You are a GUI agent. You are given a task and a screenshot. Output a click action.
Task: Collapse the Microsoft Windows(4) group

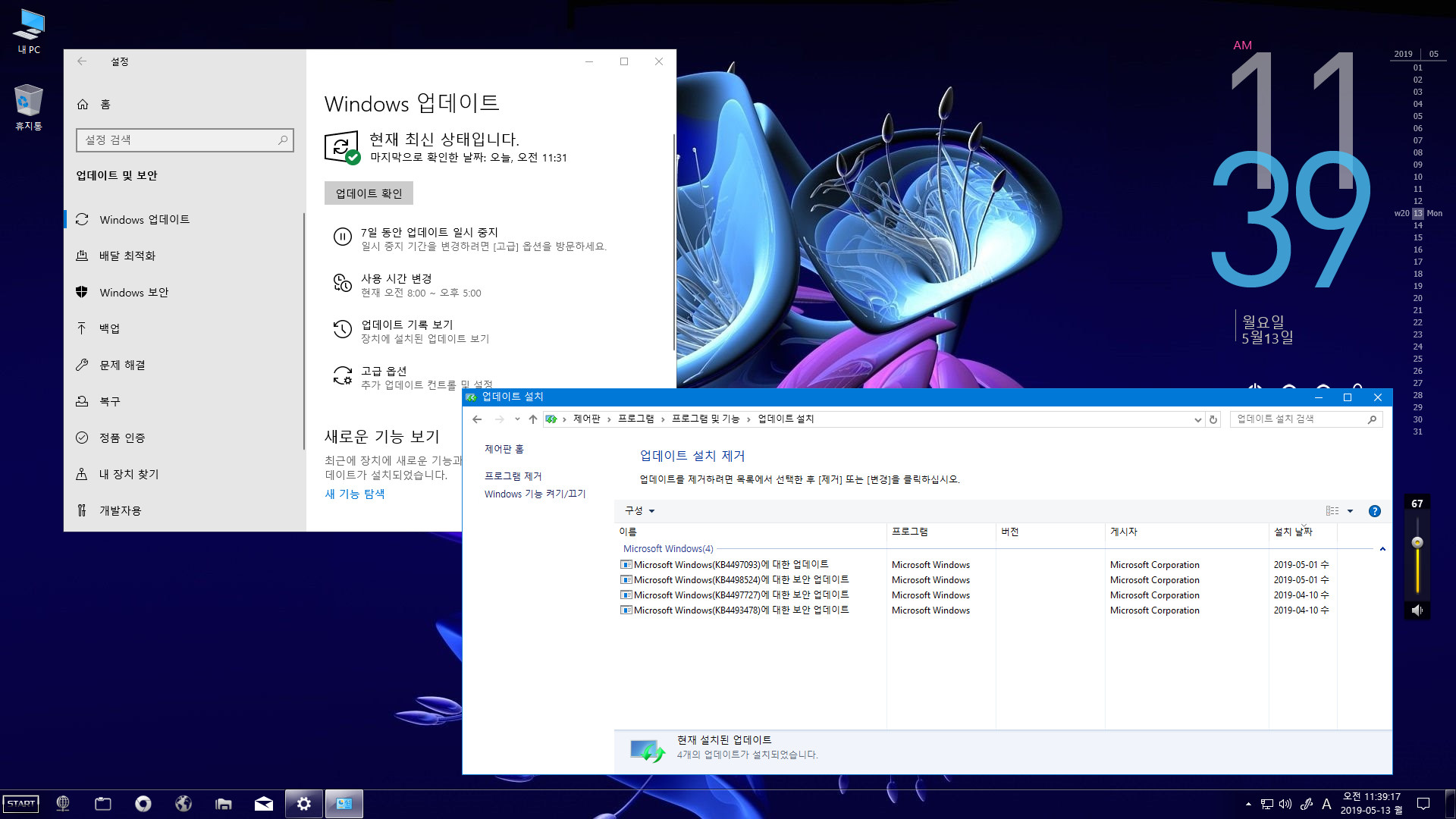tap(1382, 549)
